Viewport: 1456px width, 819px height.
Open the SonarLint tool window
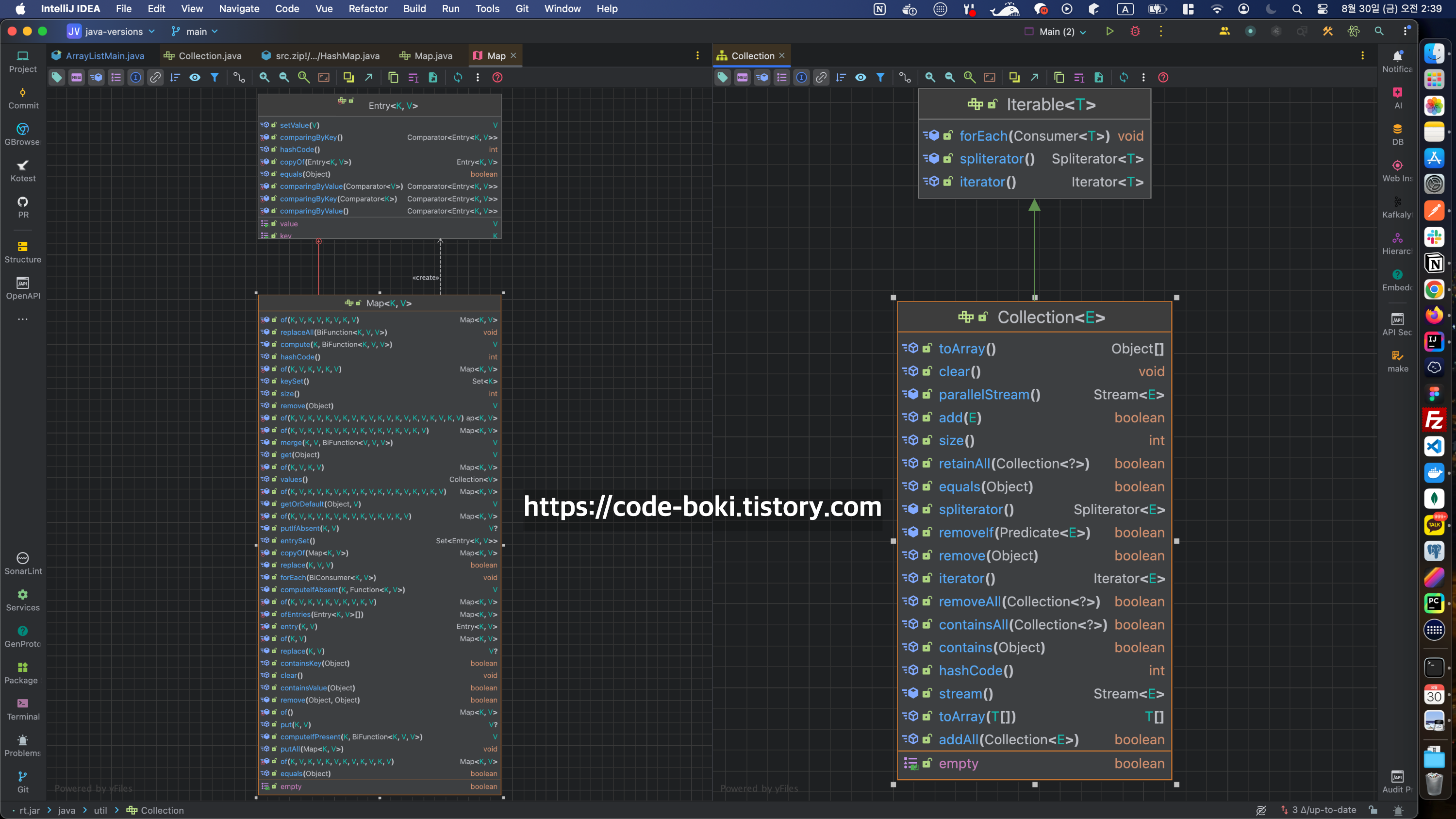click(23, 563)
